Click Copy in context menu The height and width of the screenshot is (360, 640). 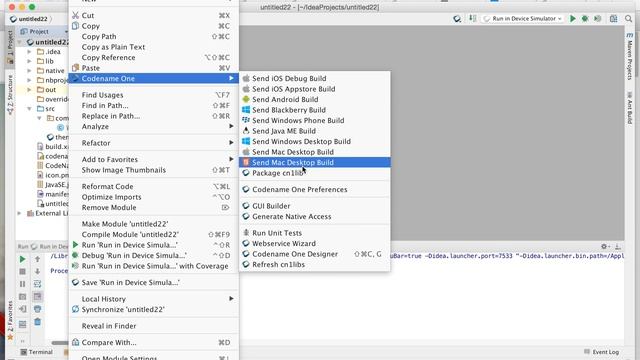click(153, 26)
